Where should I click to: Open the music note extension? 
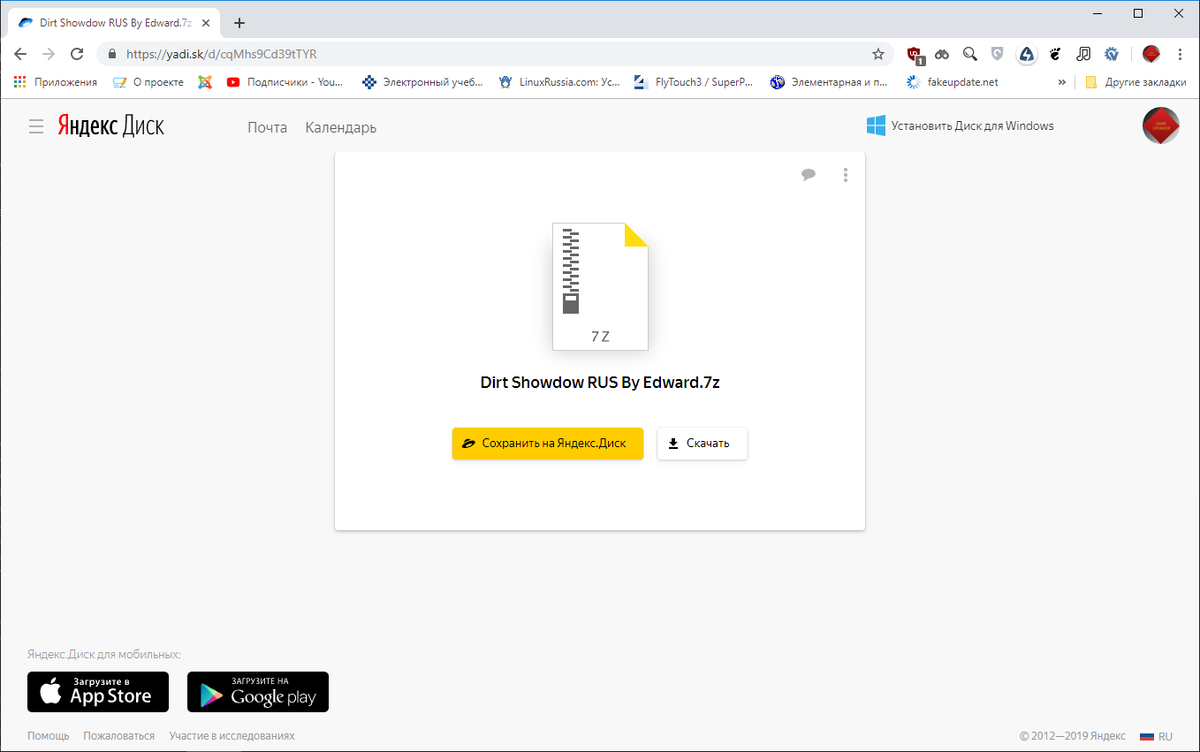tap(1083, 54)
